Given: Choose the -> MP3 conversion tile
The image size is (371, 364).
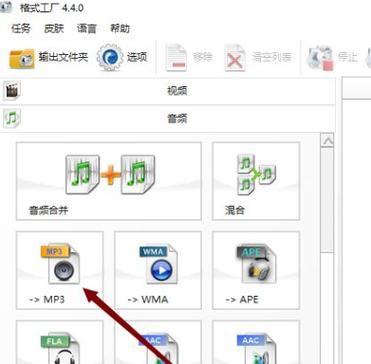Looking at the screenshot, I should (x=60, y=270).
